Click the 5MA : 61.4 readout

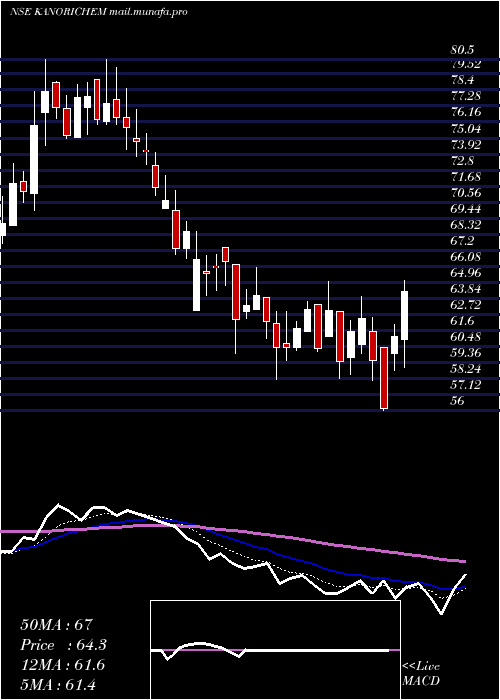click(x=58, y=685)
